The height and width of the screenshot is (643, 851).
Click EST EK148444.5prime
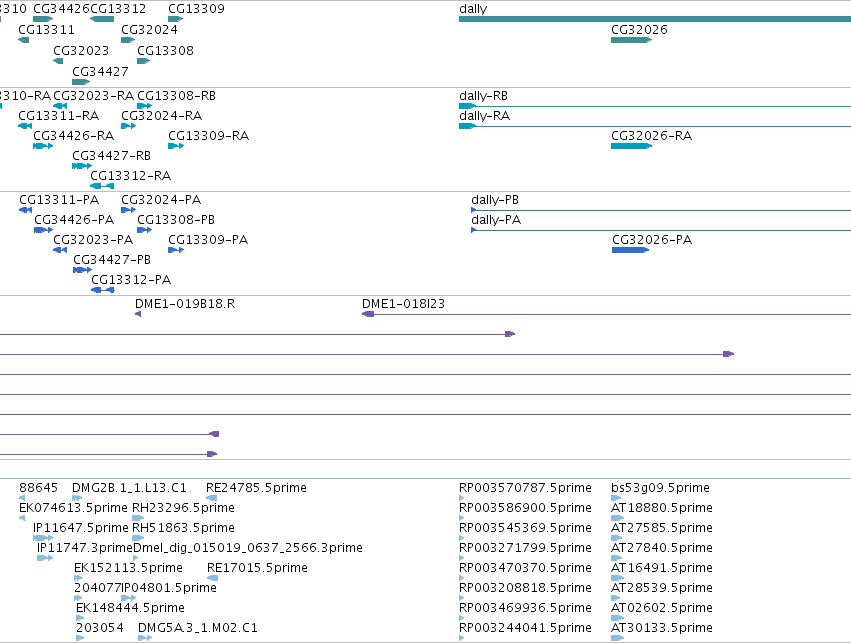pos(80,619)
